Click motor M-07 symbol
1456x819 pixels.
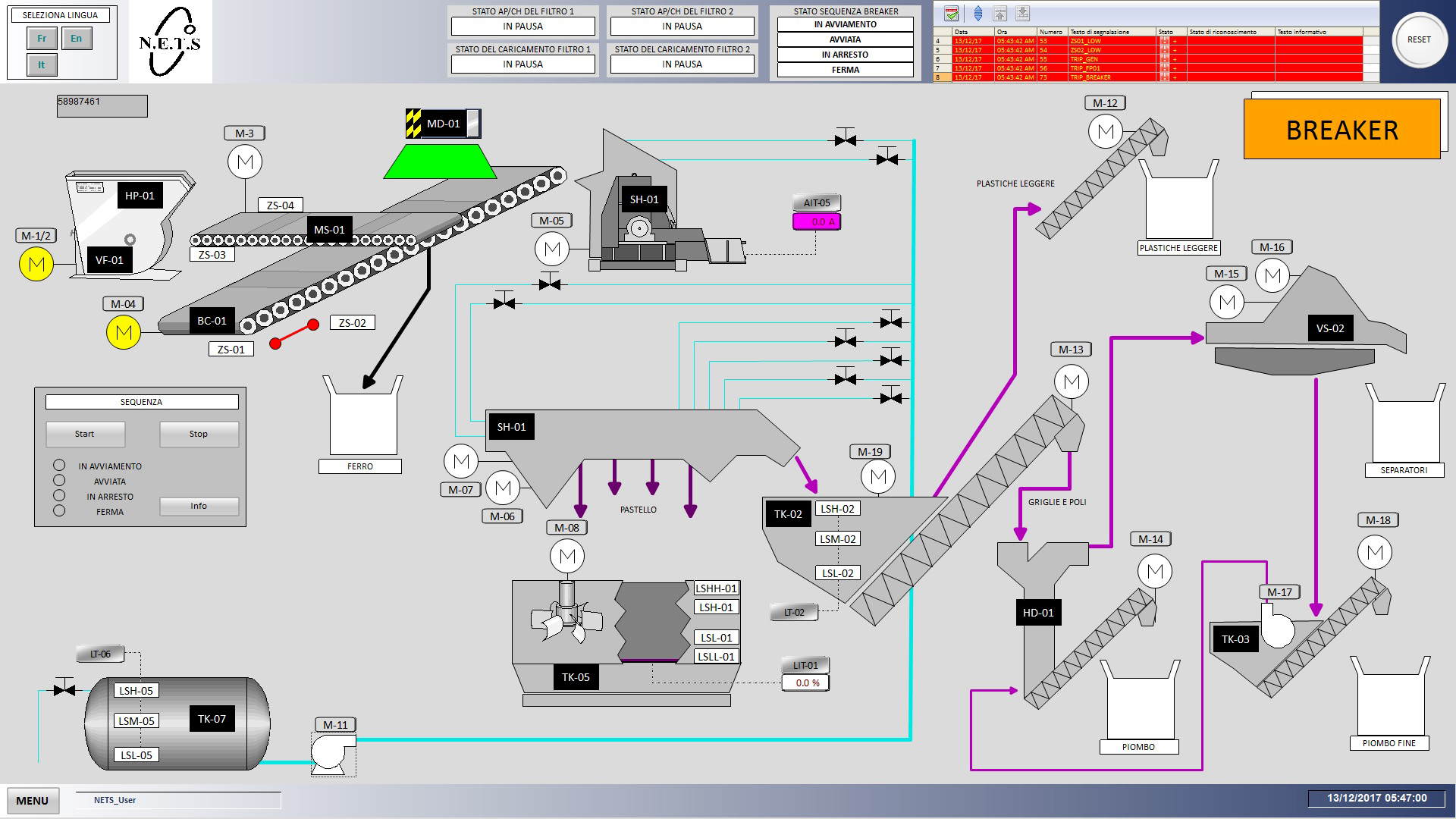coord(461,461)
